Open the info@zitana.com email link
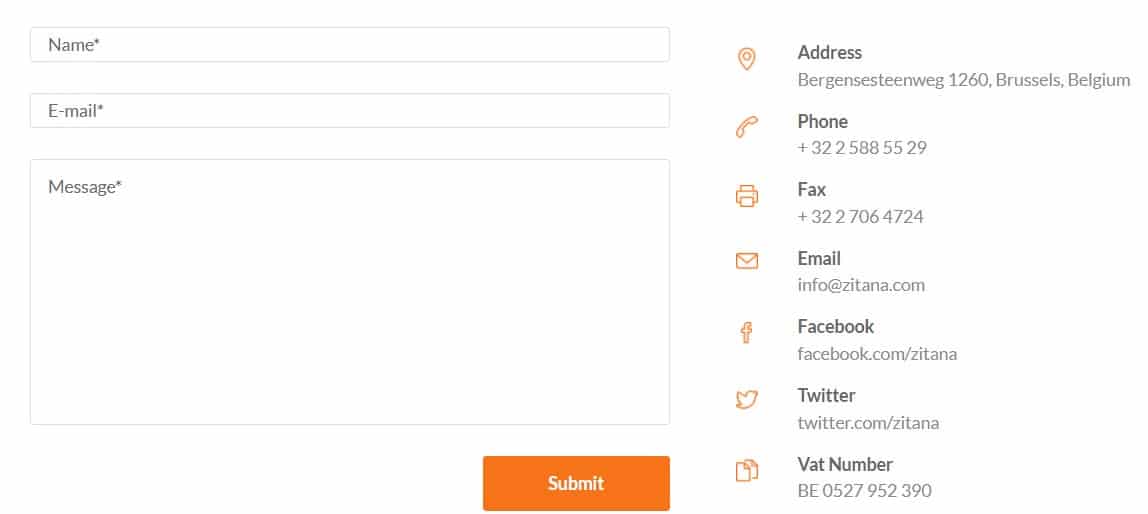The height and width of the screenshot is (514, 1148). point(861,285)
